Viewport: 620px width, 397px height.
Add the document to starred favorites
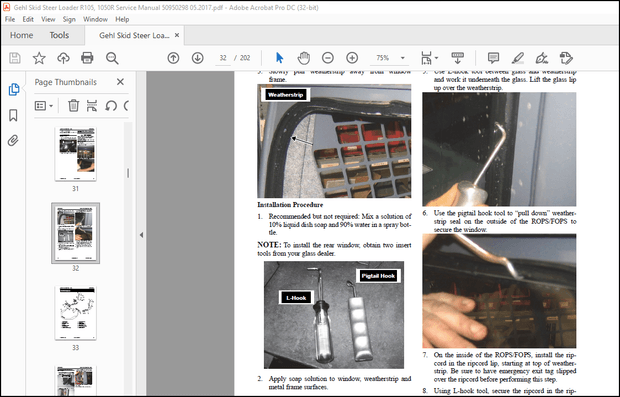(39, 58)
